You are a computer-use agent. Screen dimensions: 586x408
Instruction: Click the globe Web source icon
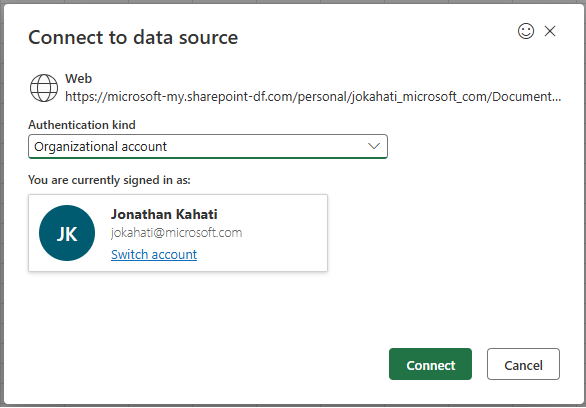[44, 88]
